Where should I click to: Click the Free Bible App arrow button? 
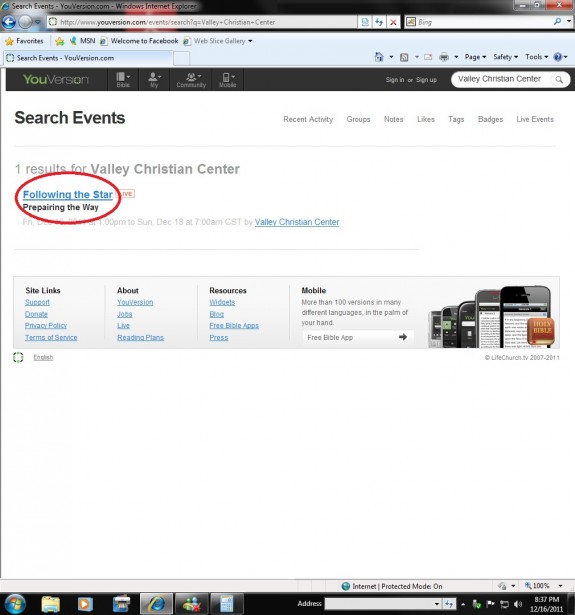pyautogui.click(x=358, y=337)
